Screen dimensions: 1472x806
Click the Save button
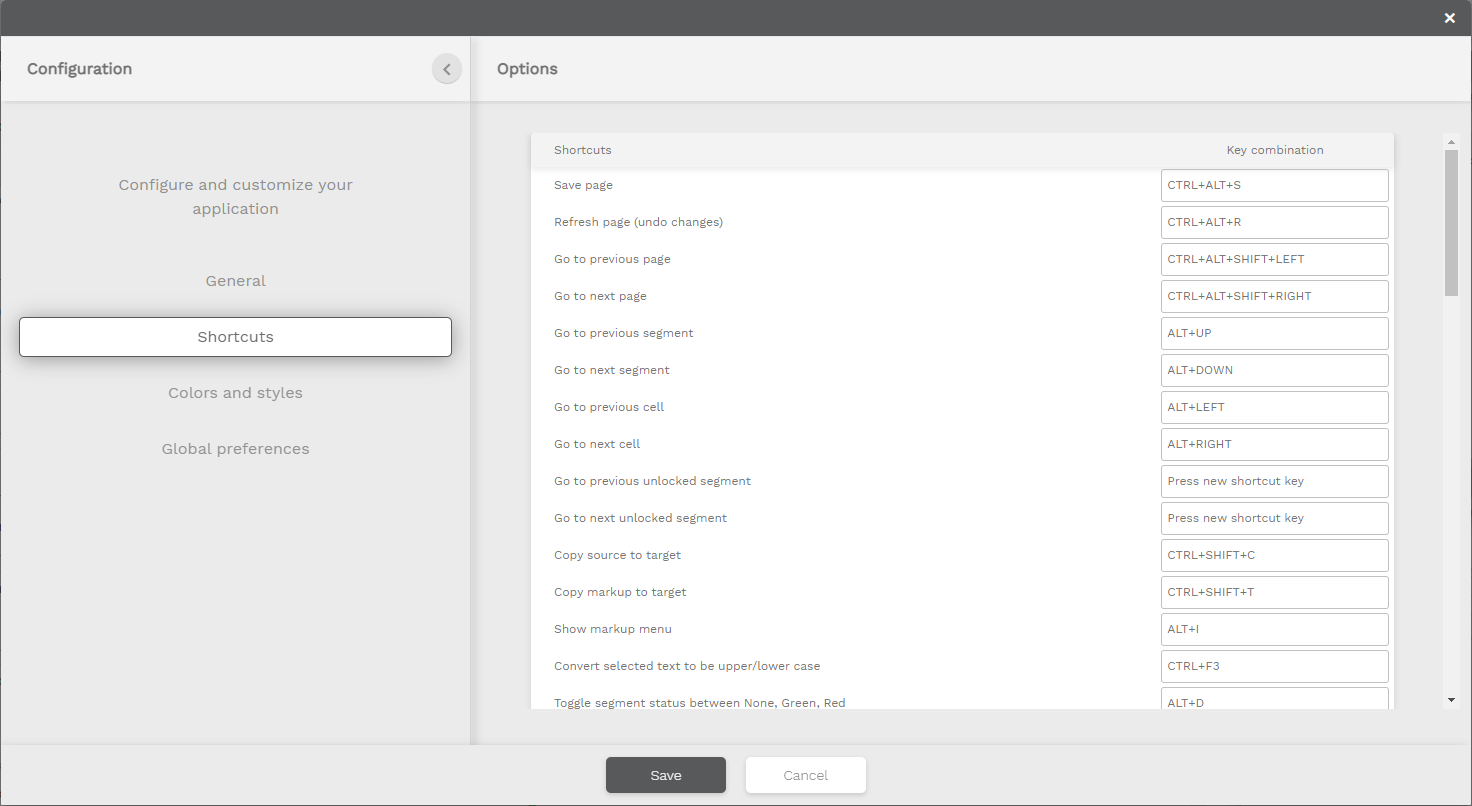click(665, 775)
